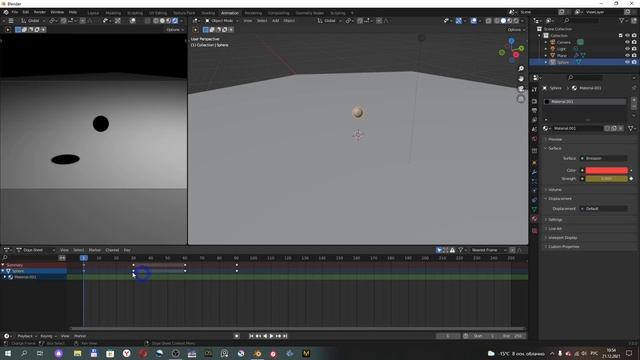Hide the Plane via its eye icon

coord(627,55)
